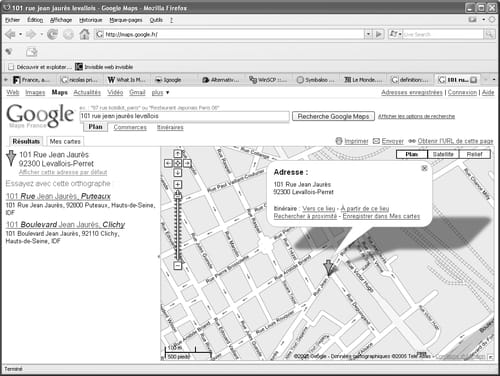500x376 pixels.
Task: Click the Stop loading icon
Action: pos(68,34)
